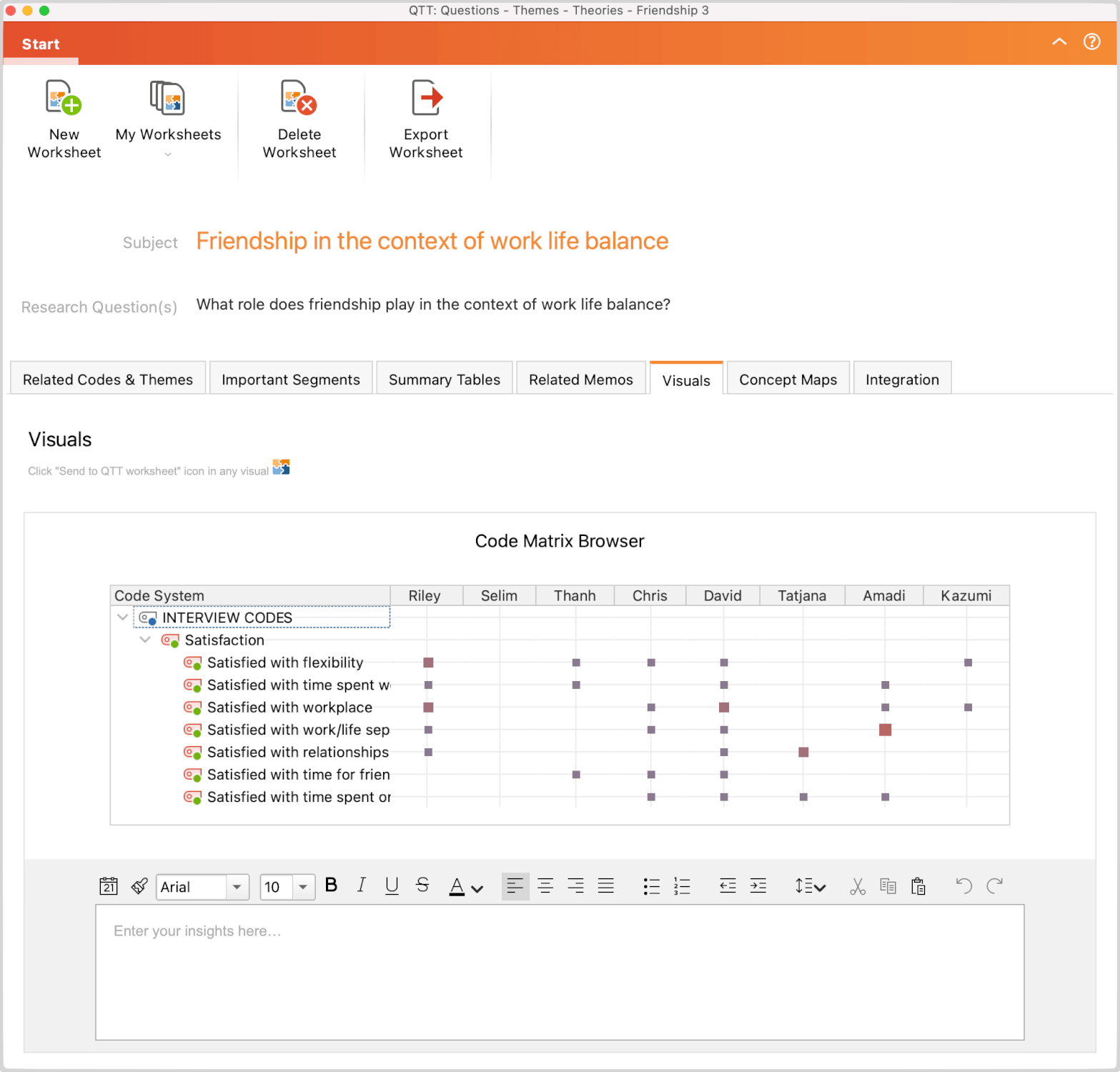Click the Delete Worksheet icon
This screenshot has width=1120, height=1072.
[299, 99]
